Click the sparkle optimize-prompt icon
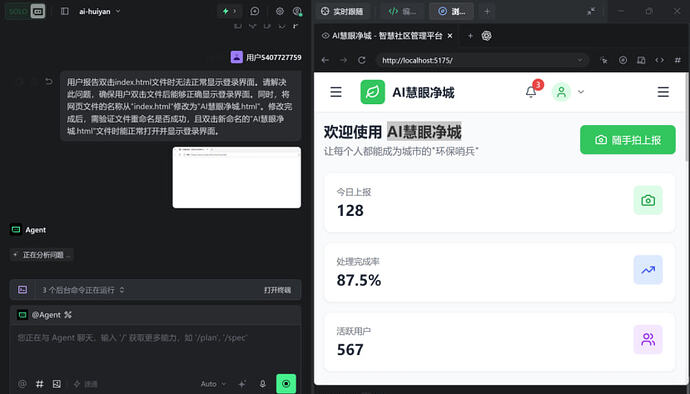 pyautogui.click(x=242, y=384)
